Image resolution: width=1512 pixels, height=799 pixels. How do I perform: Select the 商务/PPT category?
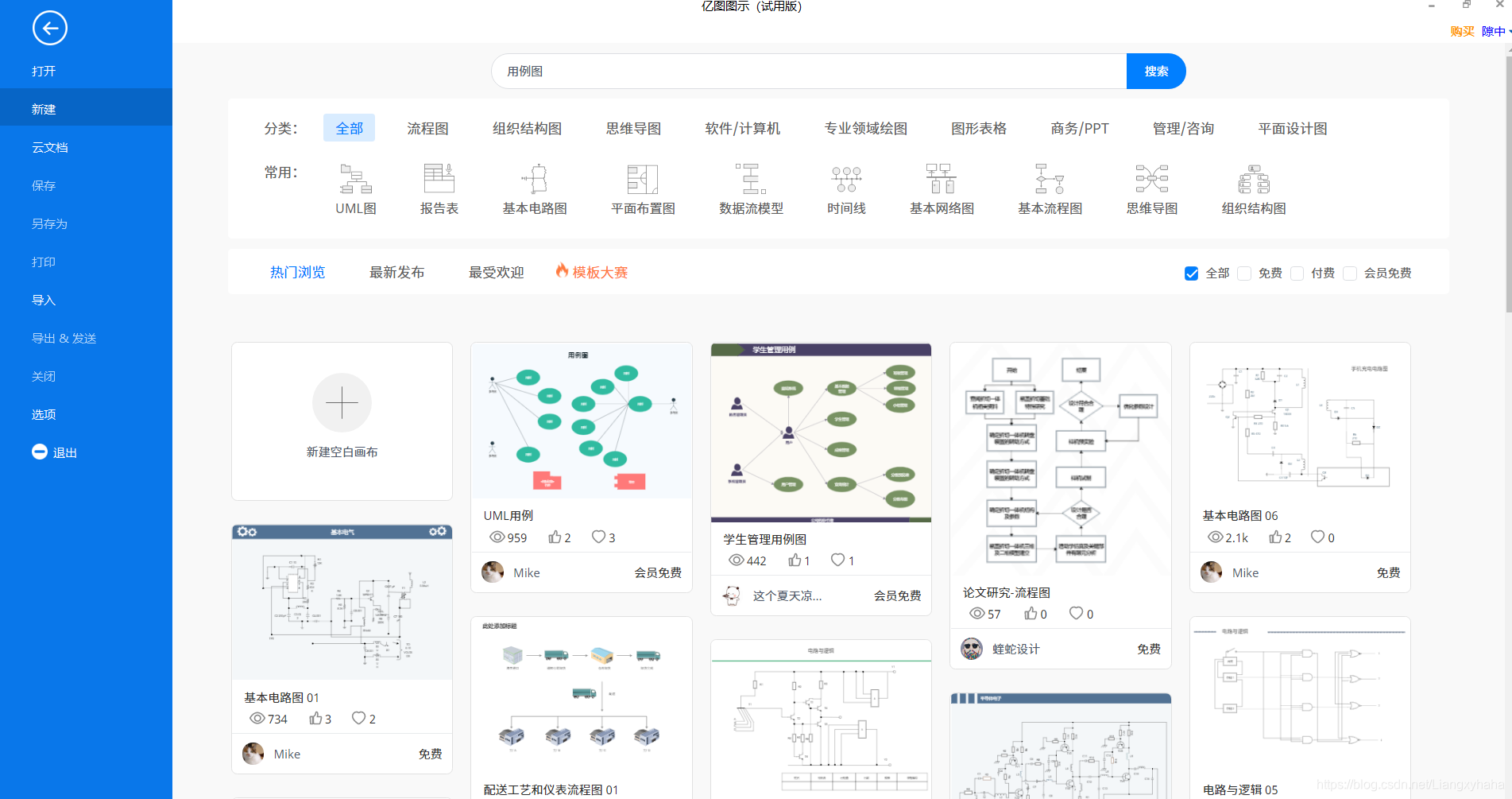click(x=1080, y=128)
